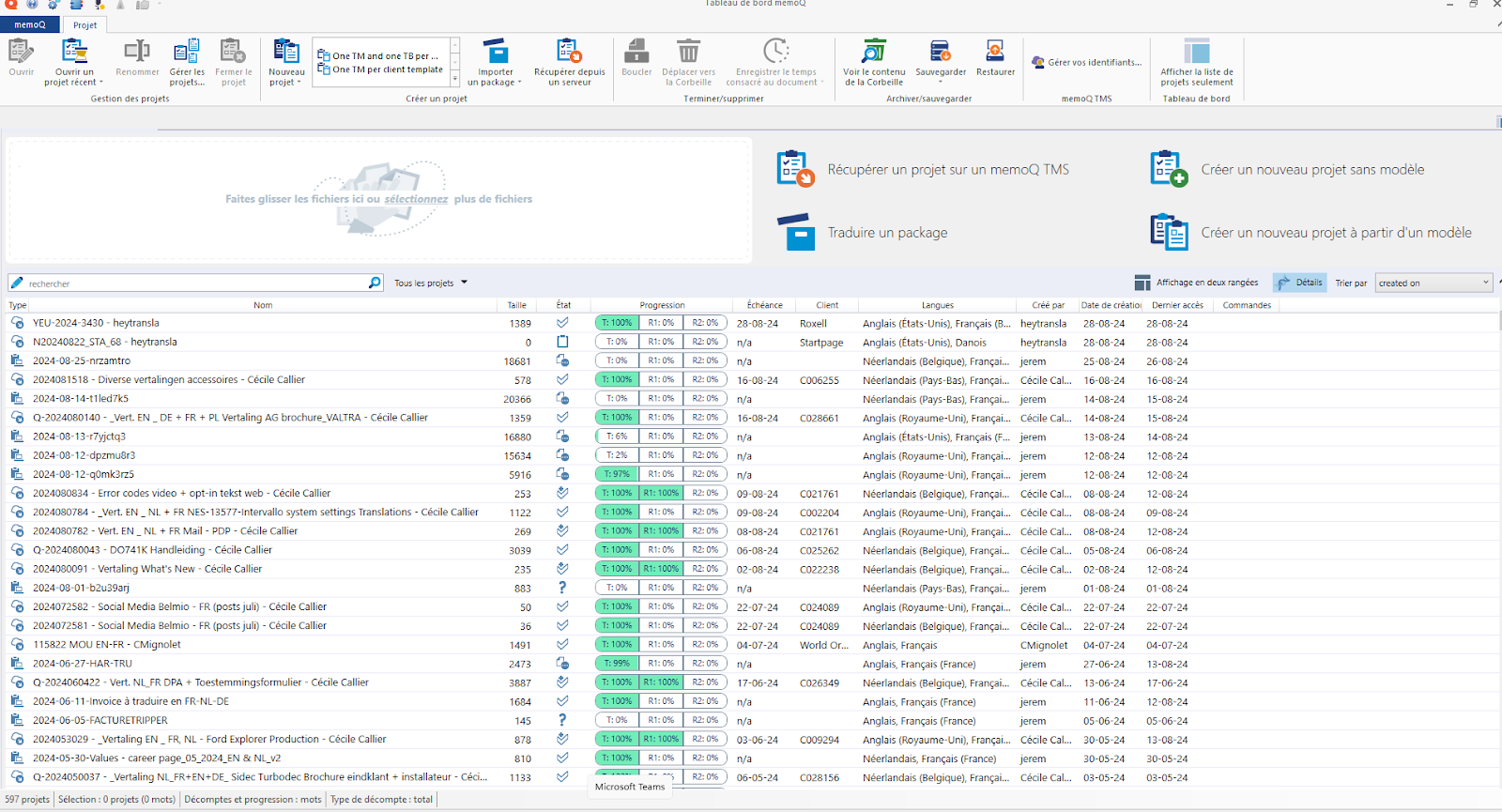Click the 'sélectionnez' files link
Screen dimensions: 1502x812
click(x=416, y=199)
